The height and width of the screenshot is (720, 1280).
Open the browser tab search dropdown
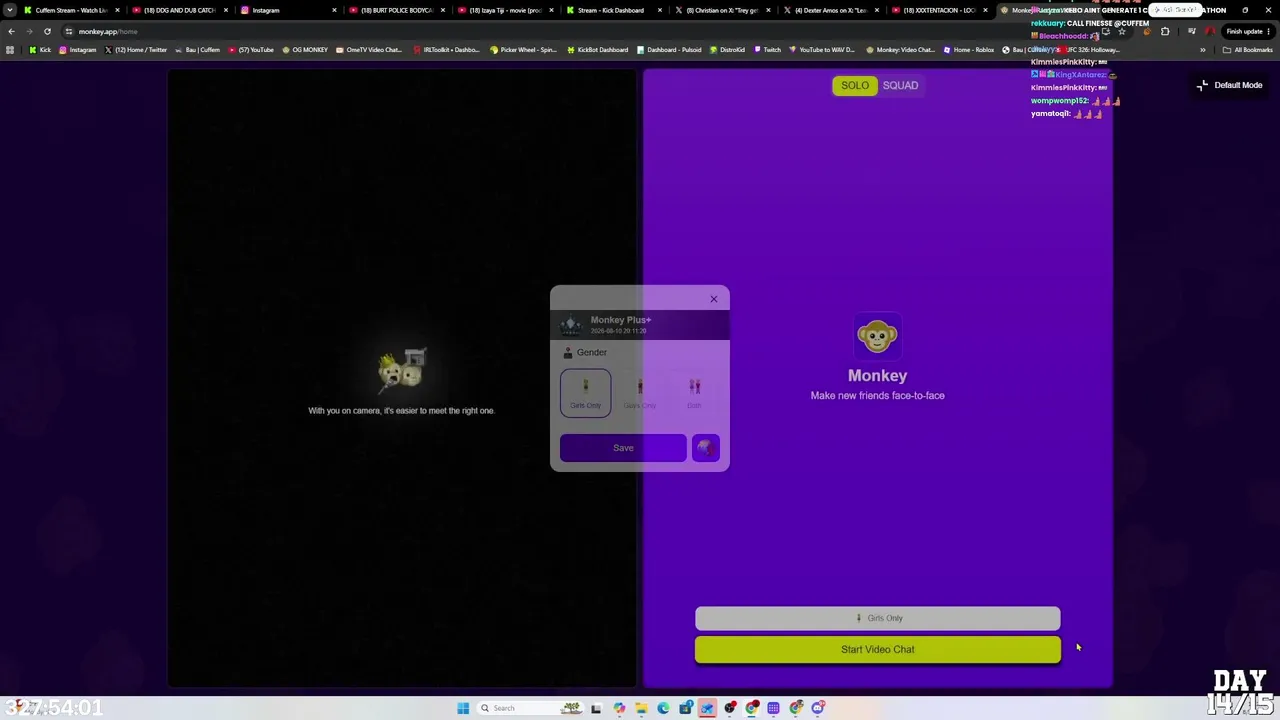click(10, 10)
